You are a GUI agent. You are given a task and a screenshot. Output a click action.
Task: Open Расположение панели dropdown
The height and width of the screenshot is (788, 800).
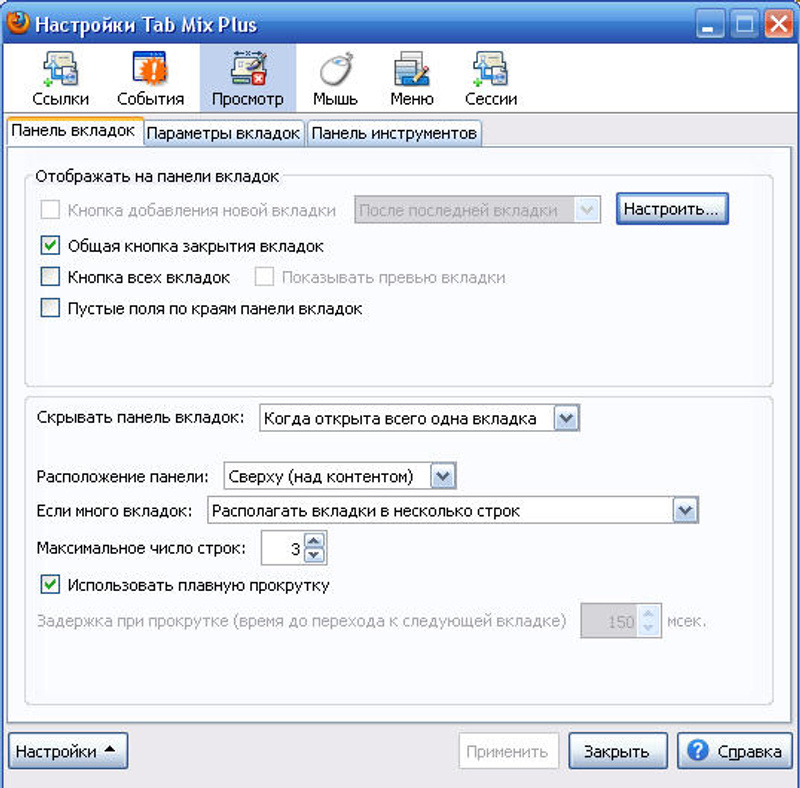(x=340, y=476)
